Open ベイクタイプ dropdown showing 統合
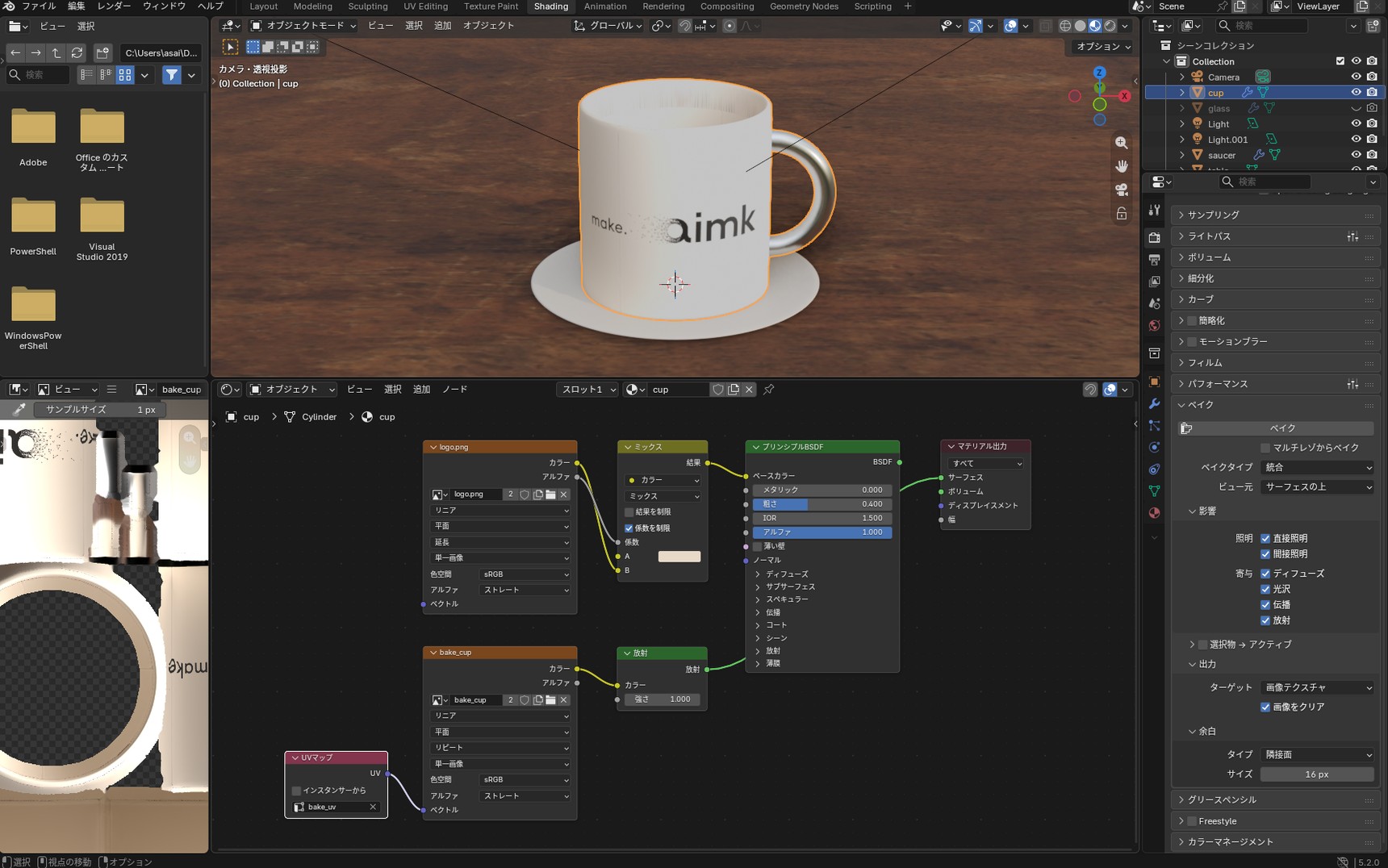1388x868 pixels. pyautogui.click(x=1317, y=468)
